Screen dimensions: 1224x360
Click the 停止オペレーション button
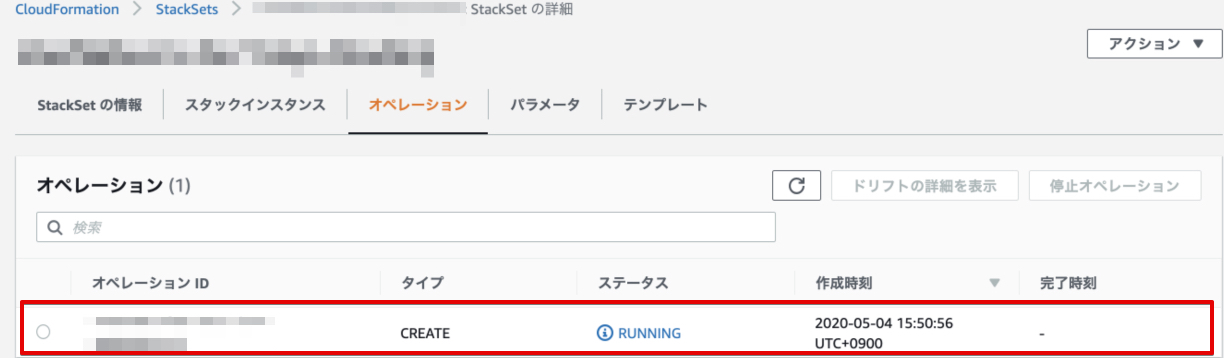click(1115, 186)
